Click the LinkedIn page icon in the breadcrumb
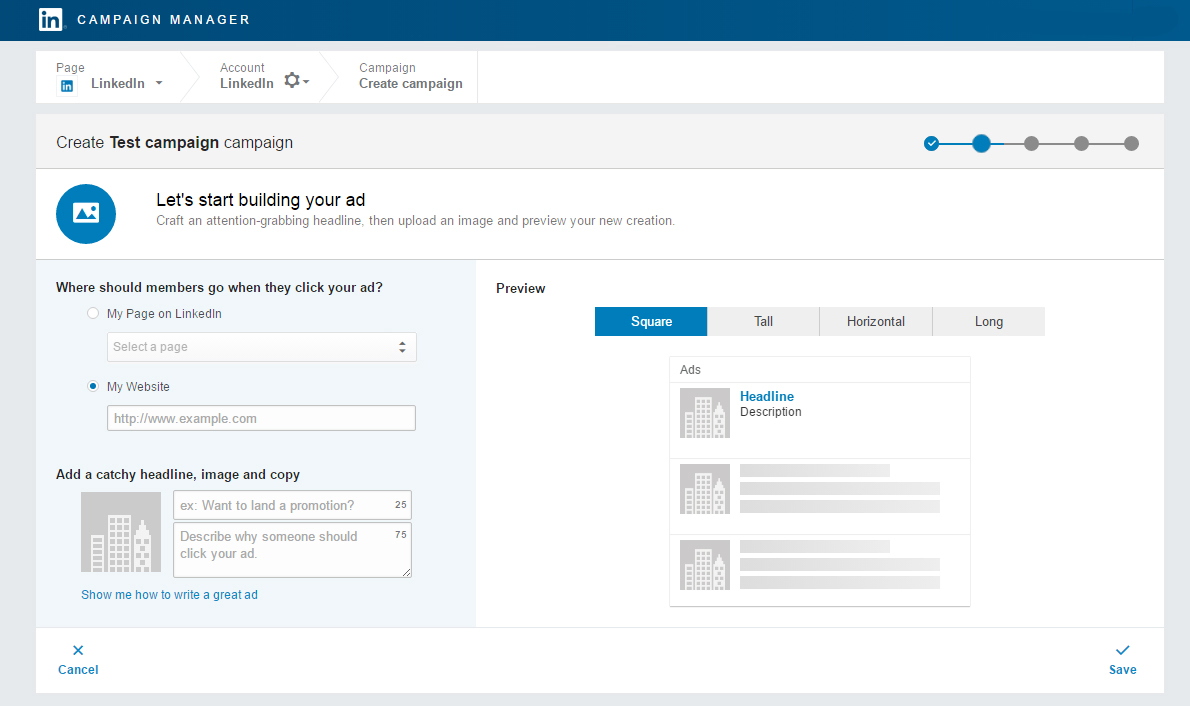Viewport: 1190px width, 706px height. tap(66, 86)
